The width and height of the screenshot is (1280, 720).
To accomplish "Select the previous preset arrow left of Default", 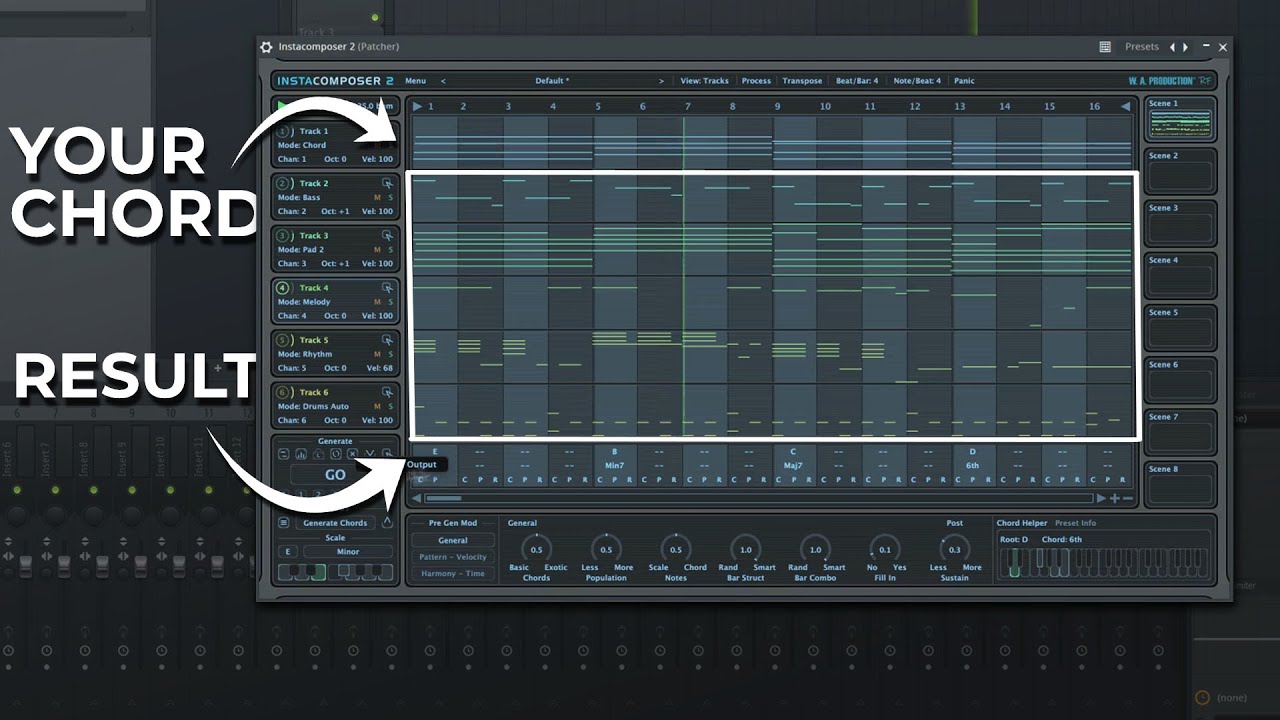I will [x=443, y=81].
